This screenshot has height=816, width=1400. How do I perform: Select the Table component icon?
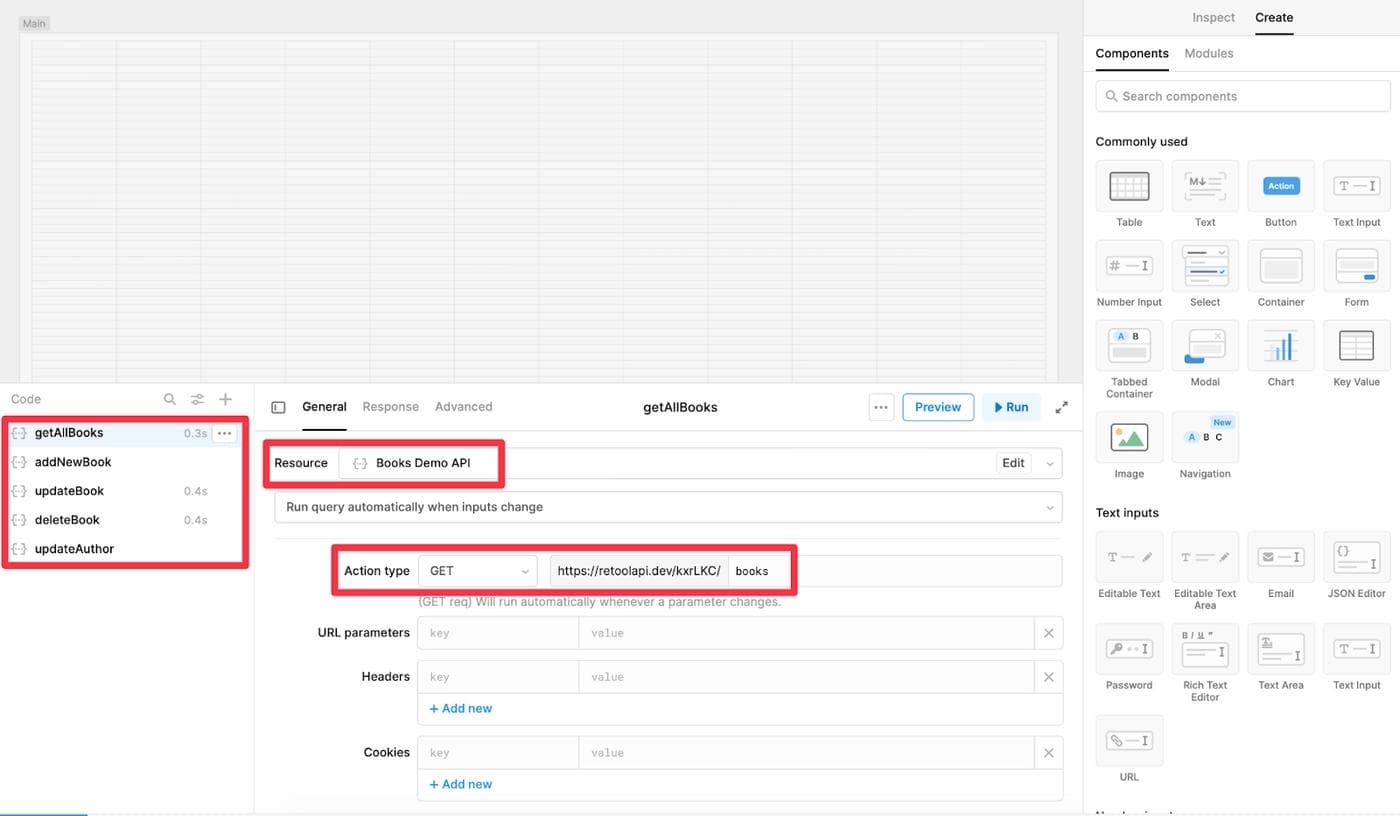coord(1129,186)
